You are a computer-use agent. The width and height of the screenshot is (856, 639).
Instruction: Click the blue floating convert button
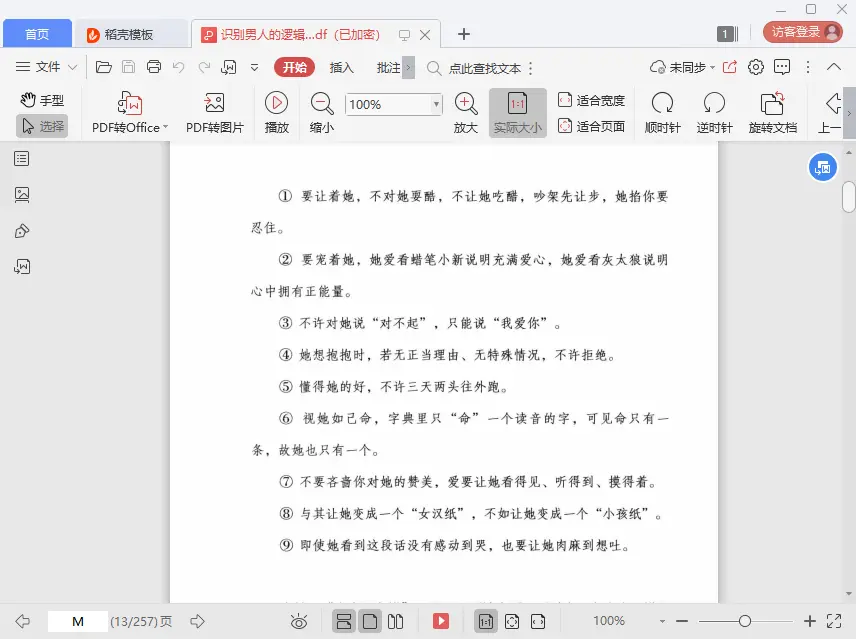pos(822,168)
